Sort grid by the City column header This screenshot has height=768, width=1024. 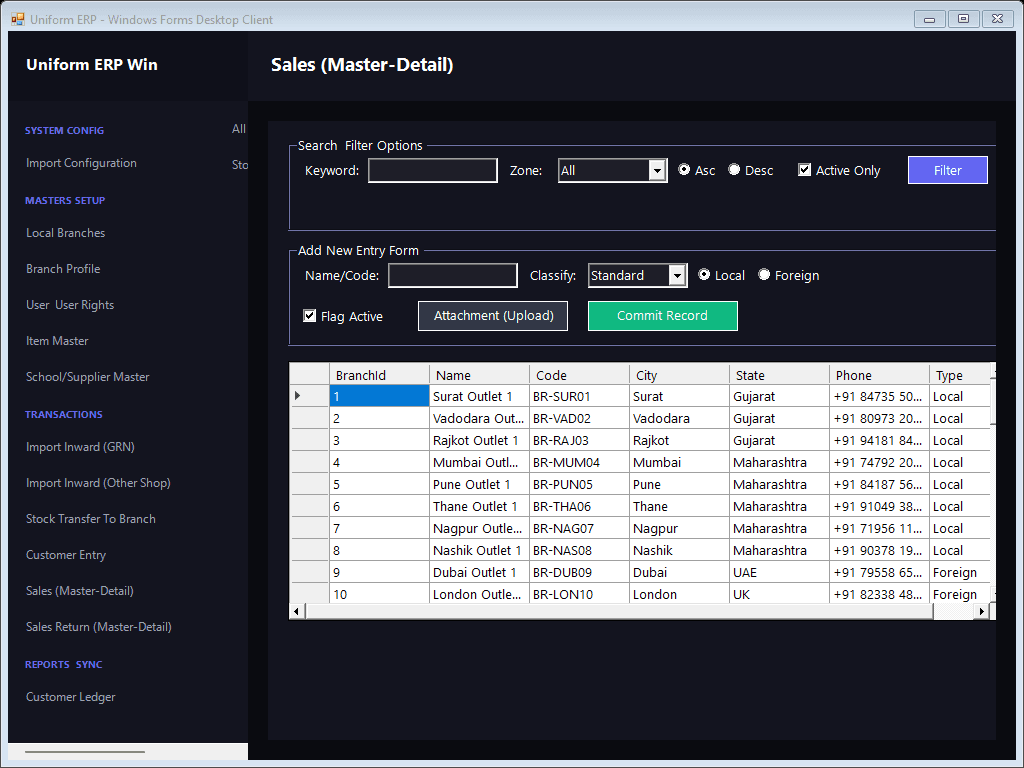pos(679,375)
